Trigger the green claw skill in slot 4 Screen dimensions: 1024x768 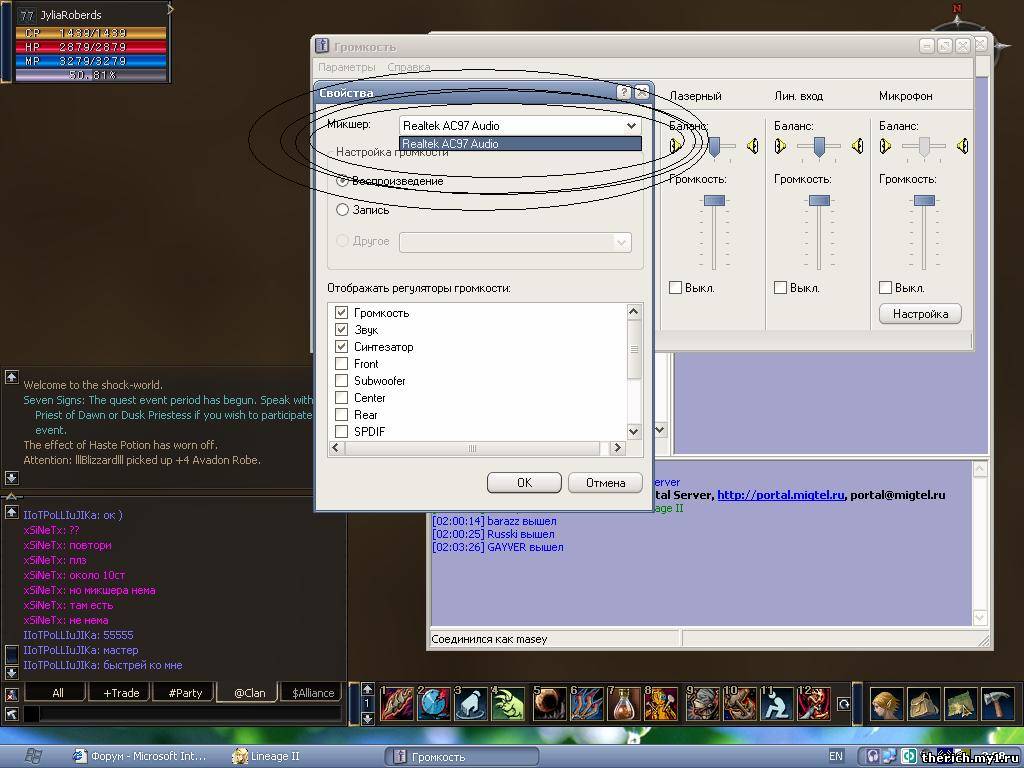coord(508,704)
